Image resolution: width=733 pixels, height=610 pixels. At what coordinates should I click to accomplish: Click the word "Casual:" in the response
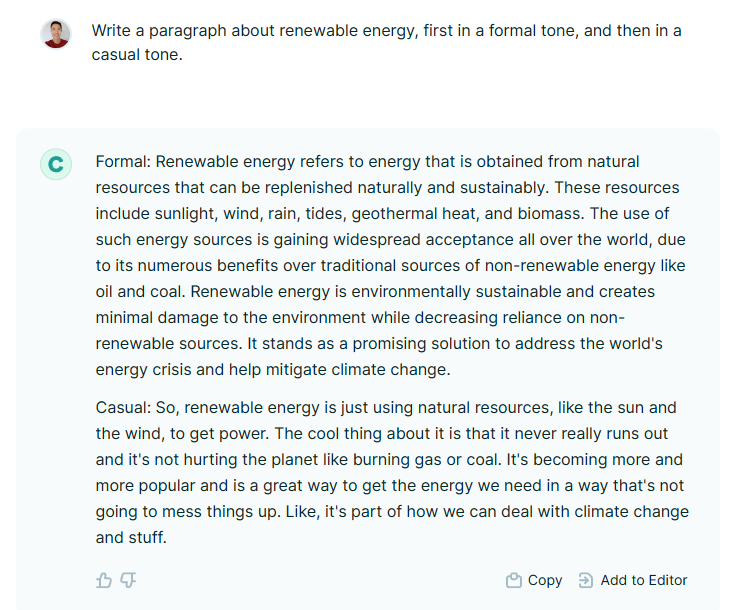pos(124,407)
